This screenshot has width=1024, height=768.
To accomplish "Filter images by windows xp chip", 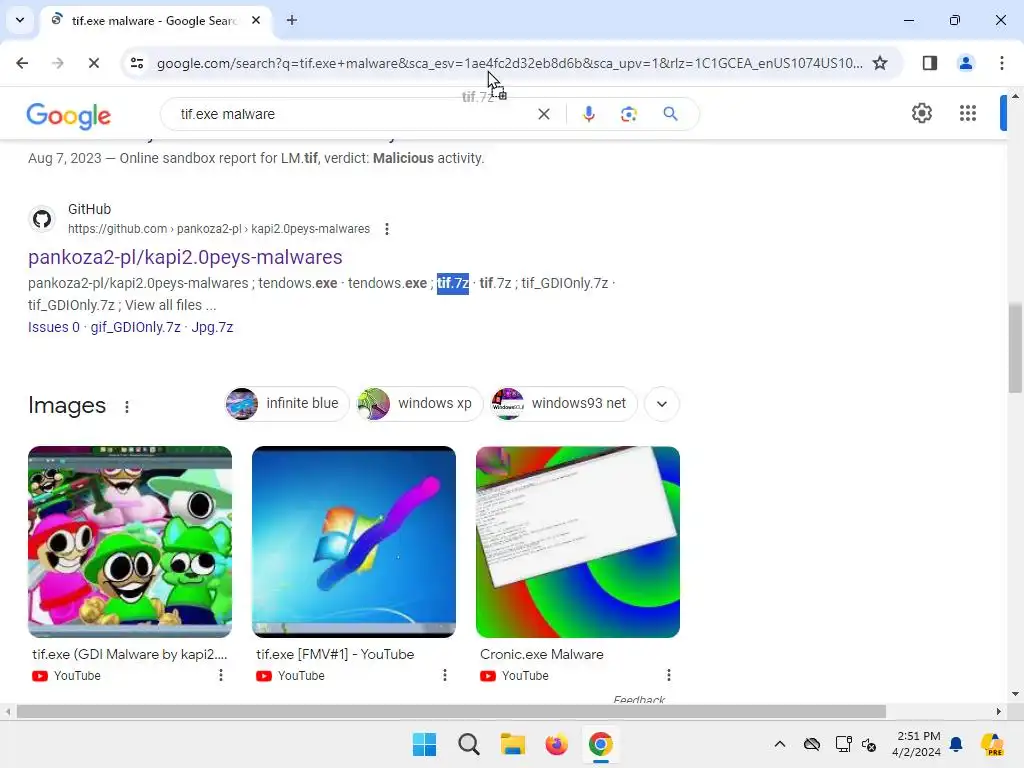I will [419, 404].
